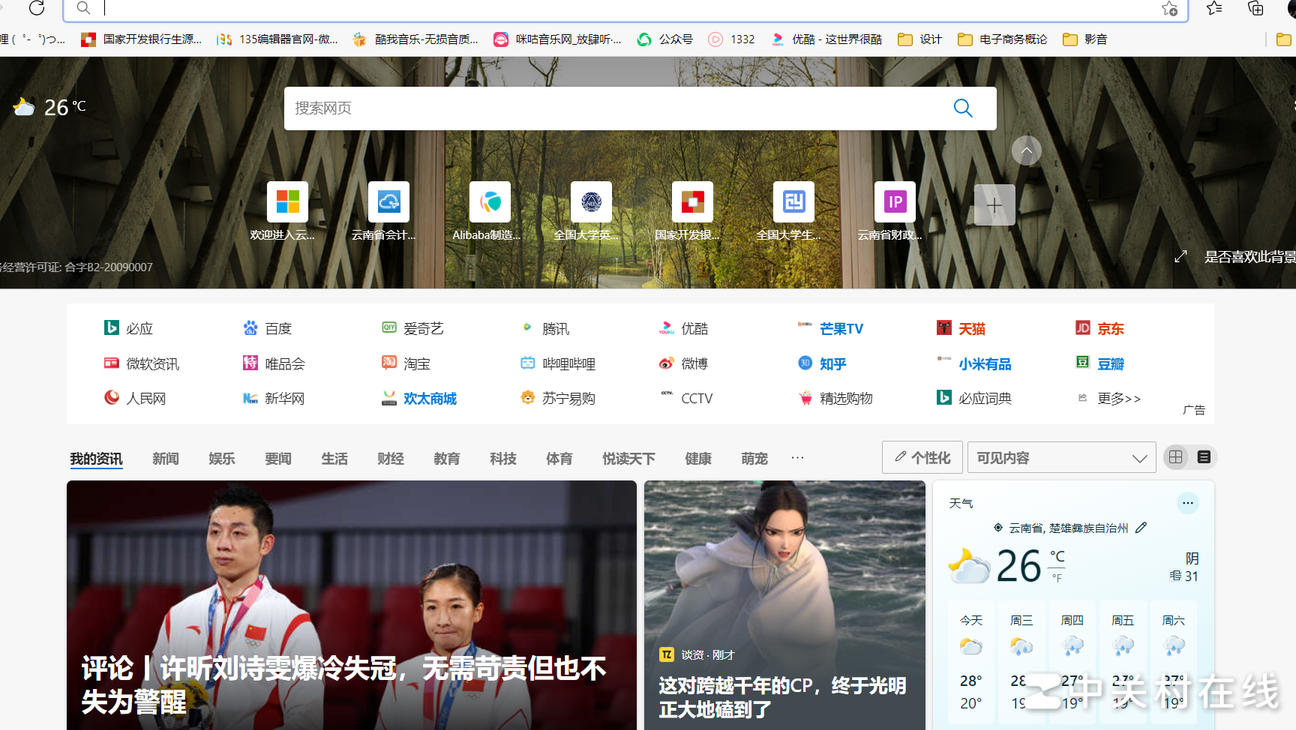
Task: Click the browser refresh icon
Action: pyautogui.click(x=37, y=8)
